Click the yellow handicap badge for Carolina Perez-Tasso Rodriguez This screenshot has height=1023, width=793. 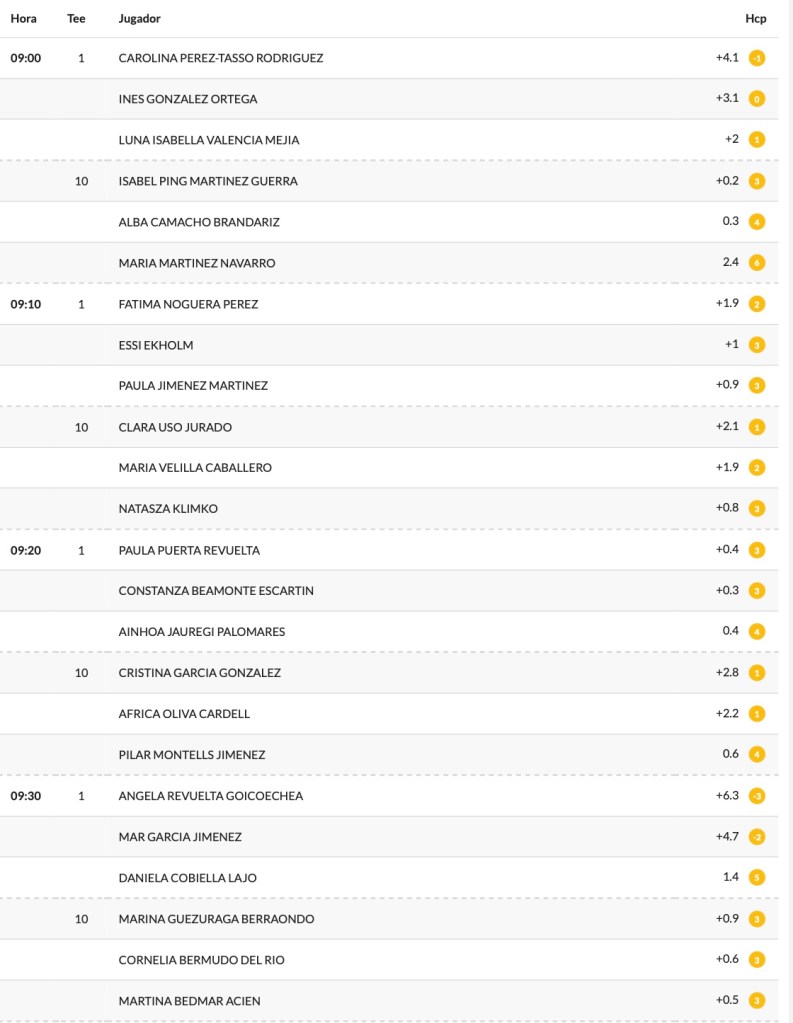point(757,58)
